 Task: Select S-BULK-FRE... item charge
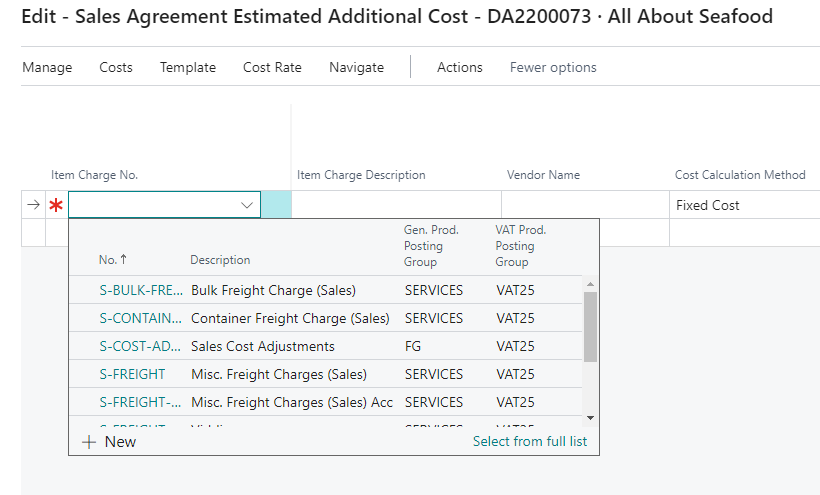pyautogui.click(x=140, y=290)
